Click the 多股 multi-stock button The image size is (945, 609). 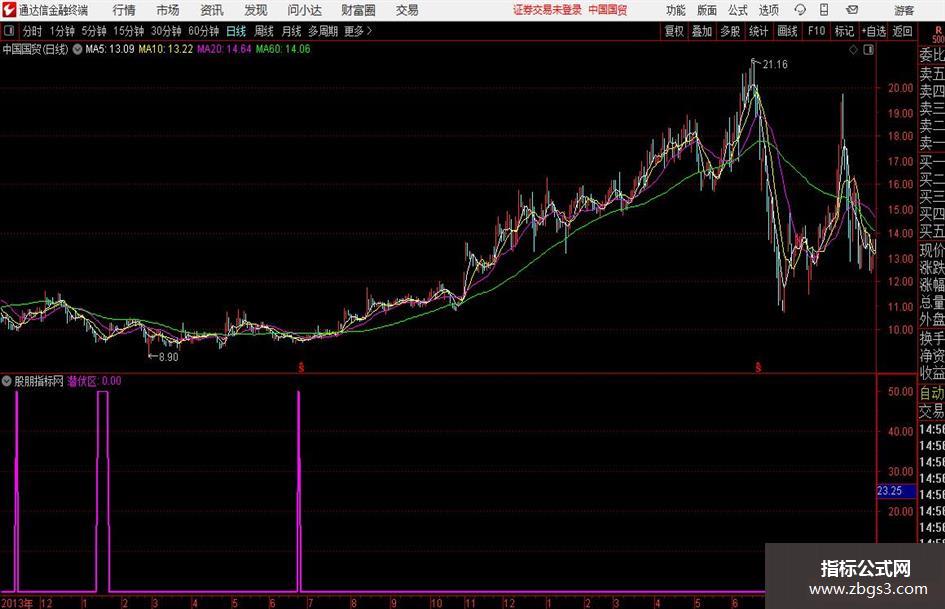[x=730, y=31]
